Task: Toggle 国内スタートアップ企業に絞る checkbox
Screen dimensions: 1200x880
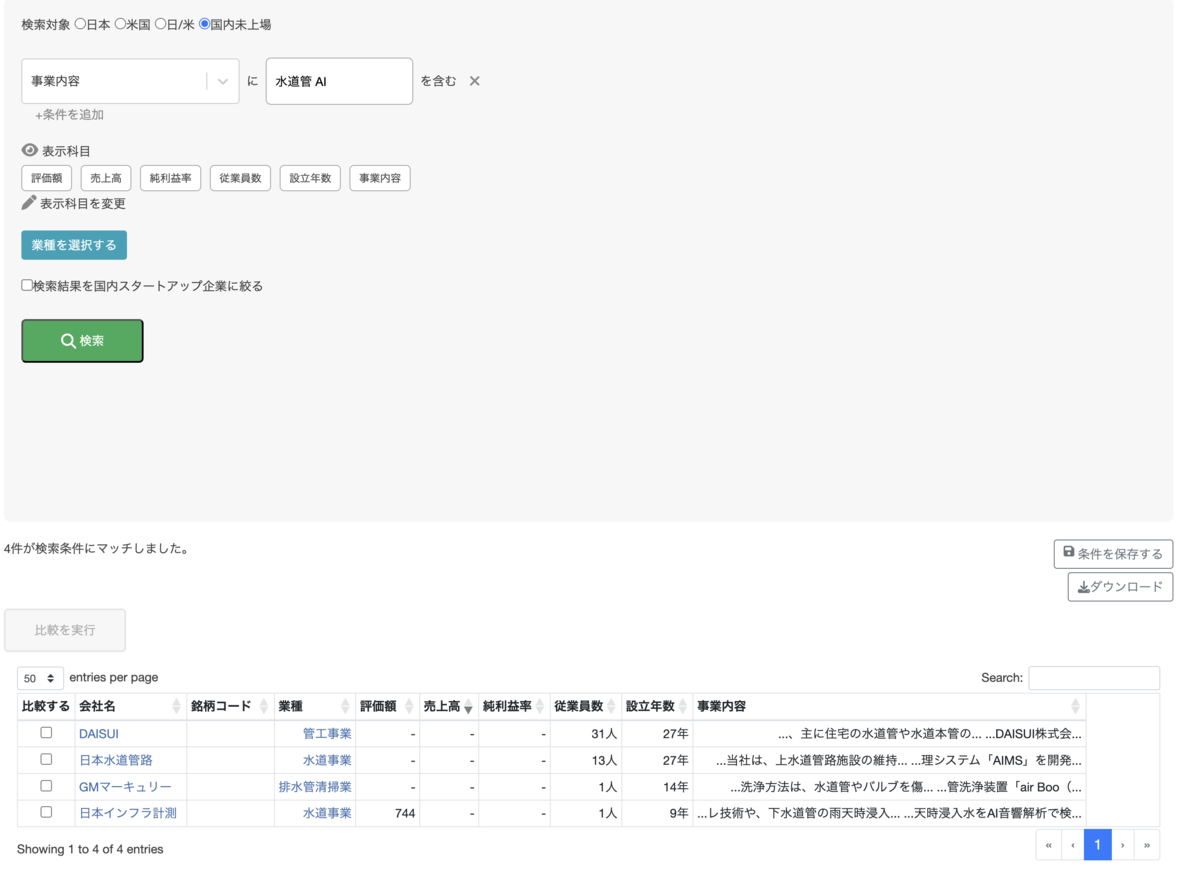Action: 27,285
